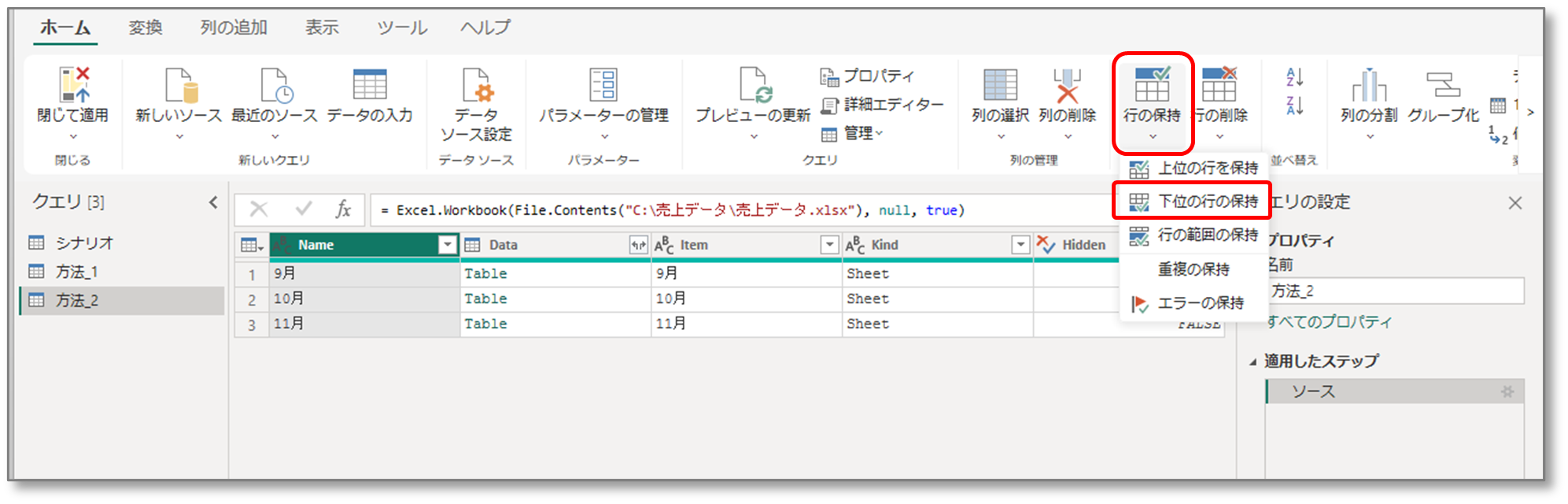Sort ascending with the A-Z icon
The width and height of the screenshot is (1568, 504).
click(x=1294, y=76)
